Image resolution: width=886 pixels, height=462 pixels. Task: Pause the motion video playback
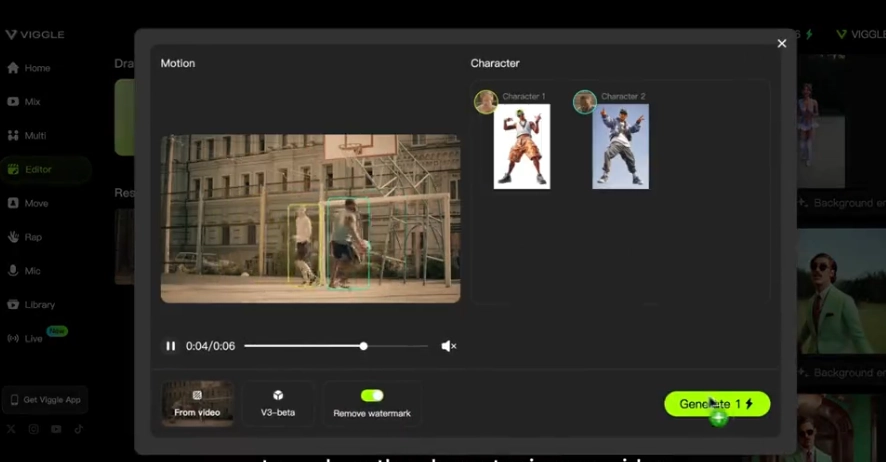(171, 346)
